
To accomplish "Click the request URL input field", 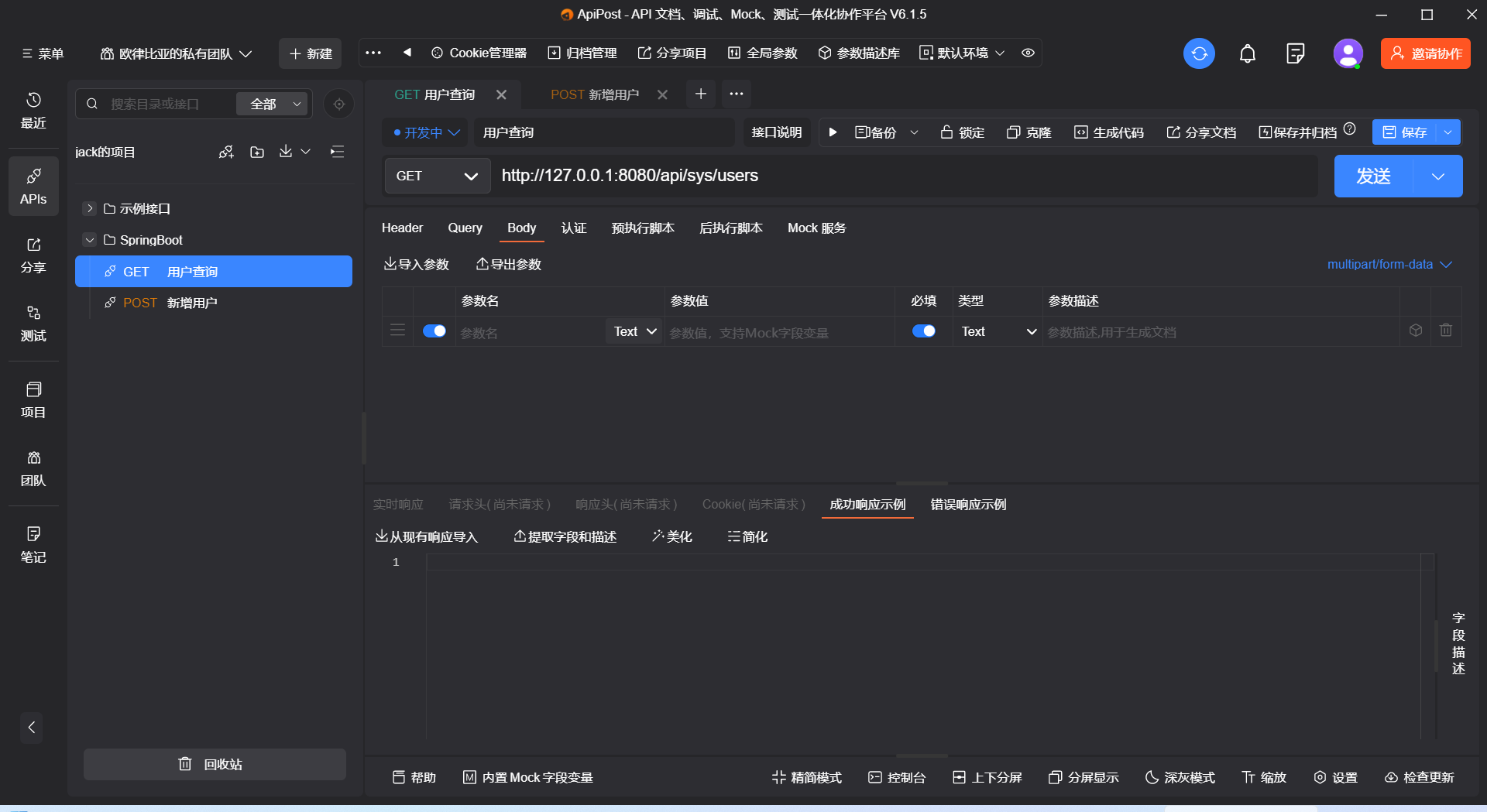I will (906, 176).
